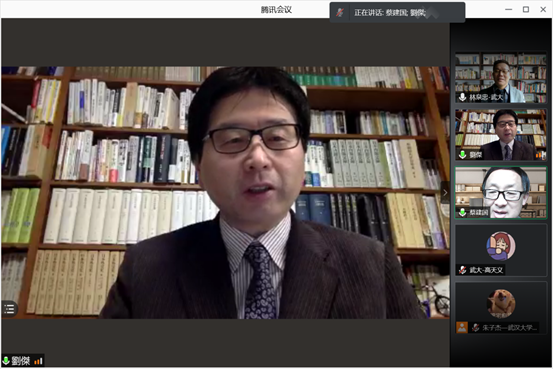Click the 腾讯会议 window title

point(276,10)
